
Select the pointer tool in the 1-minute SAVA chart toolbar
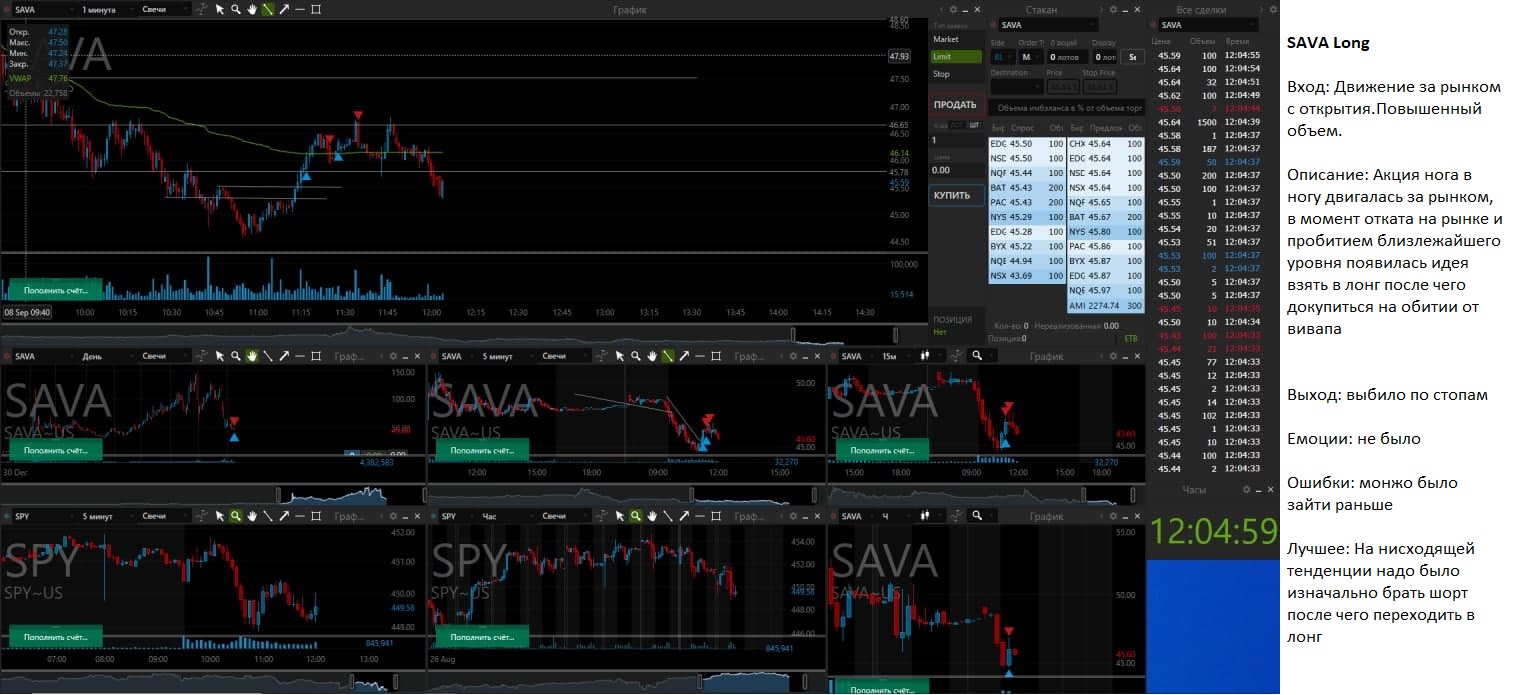coord(220,9)
